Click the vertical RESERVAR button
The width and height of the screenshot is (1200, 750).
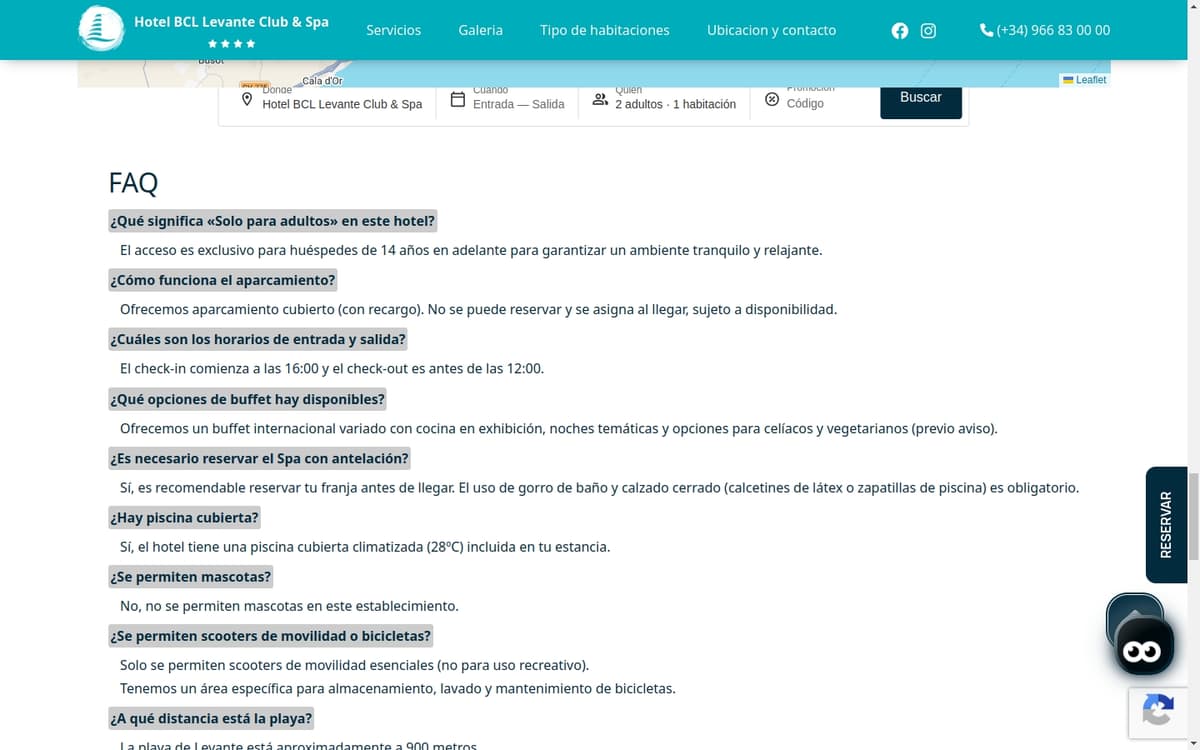point(1166,525)
